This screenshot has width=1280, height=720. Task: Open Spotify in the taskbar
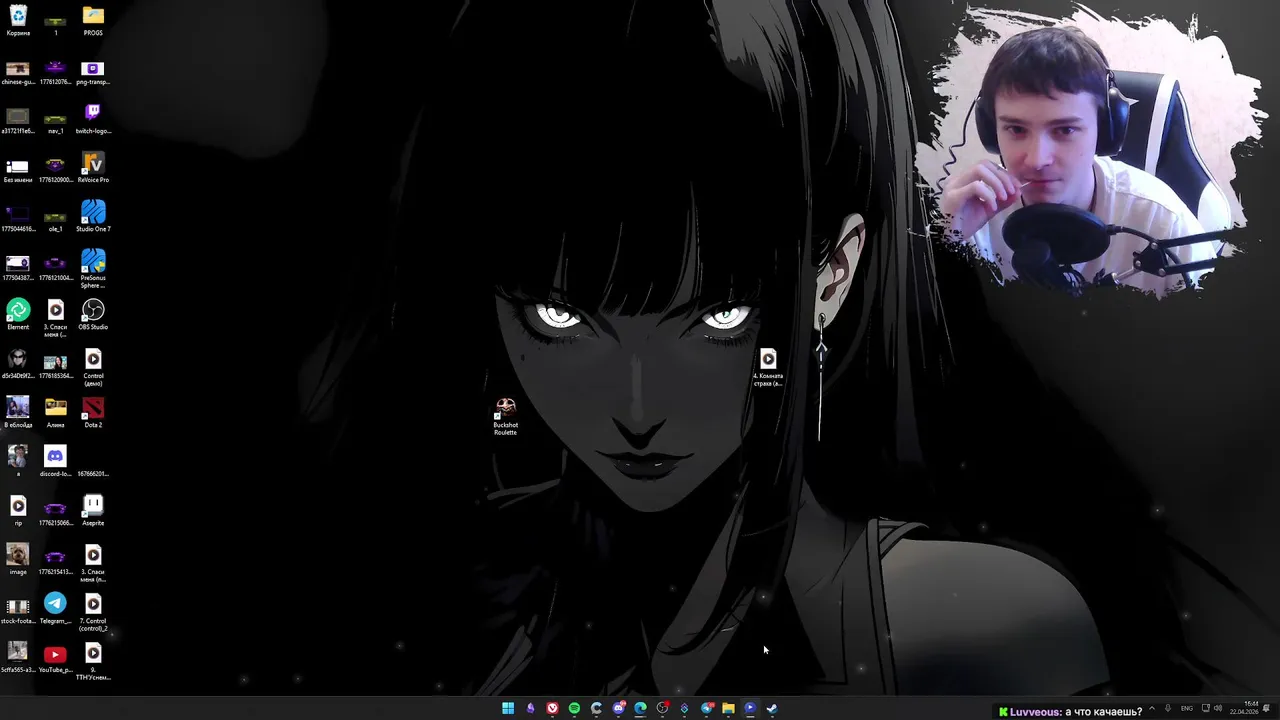click(x=574, y=708)
